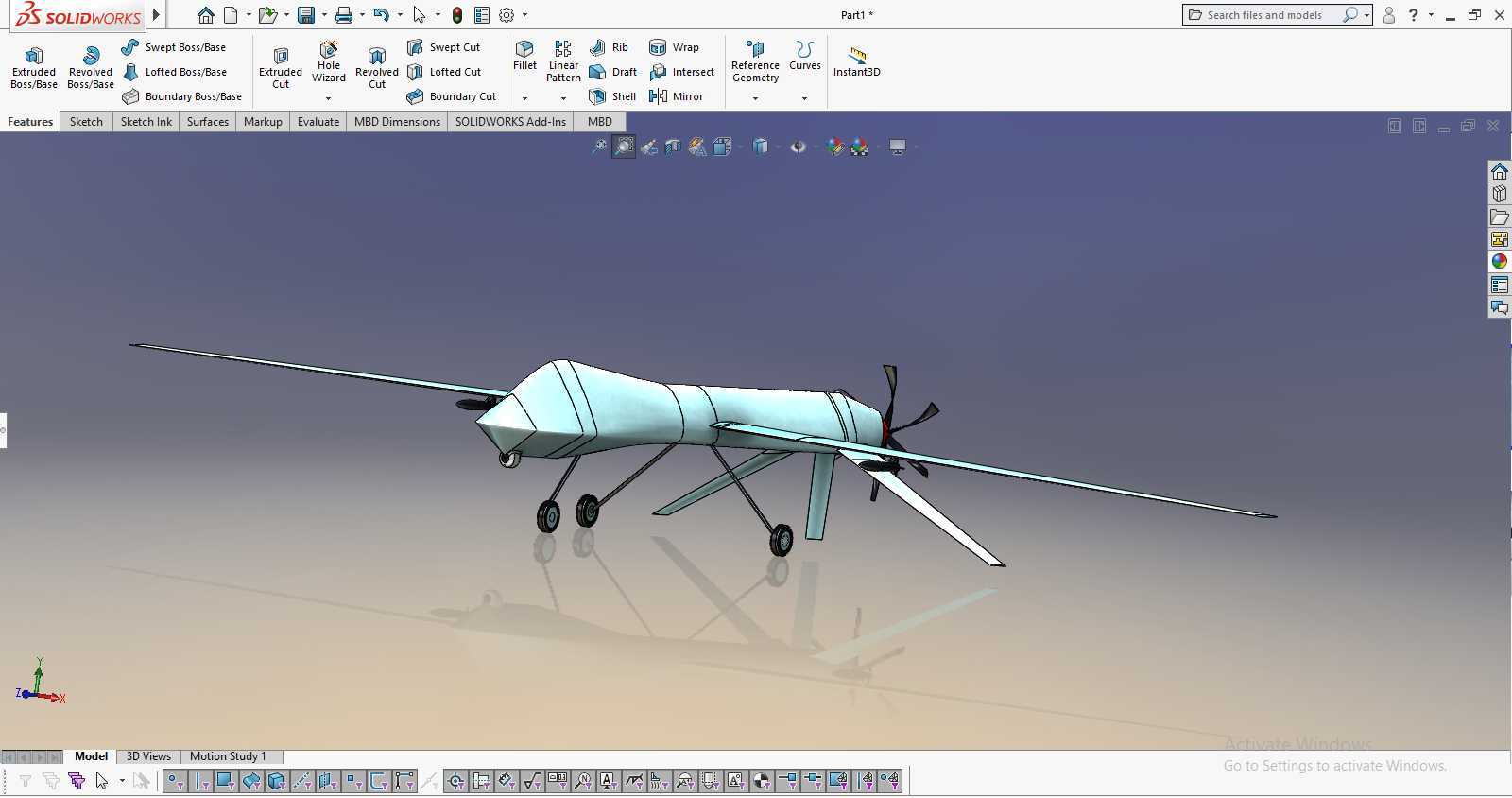The height and width of the screenshot is (798, 1512).
Task: Apply the Fillet tool
Action: pos(524,55)
